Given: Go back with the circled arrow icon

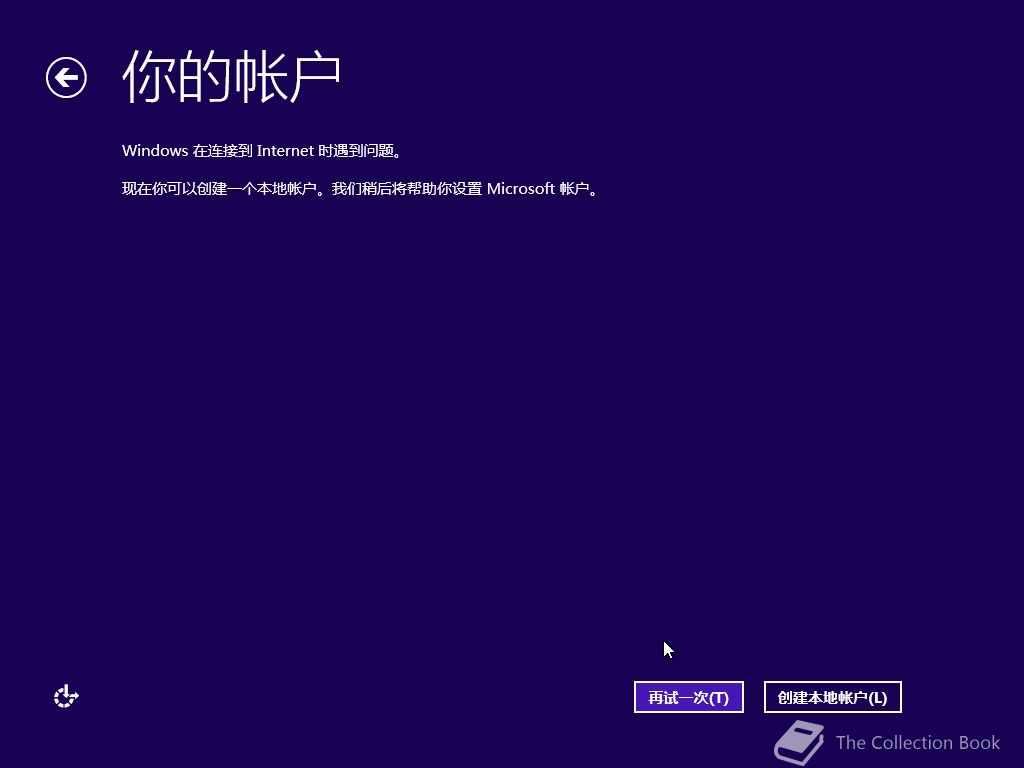Looking at the screenshot, I should tap(66, 78).
